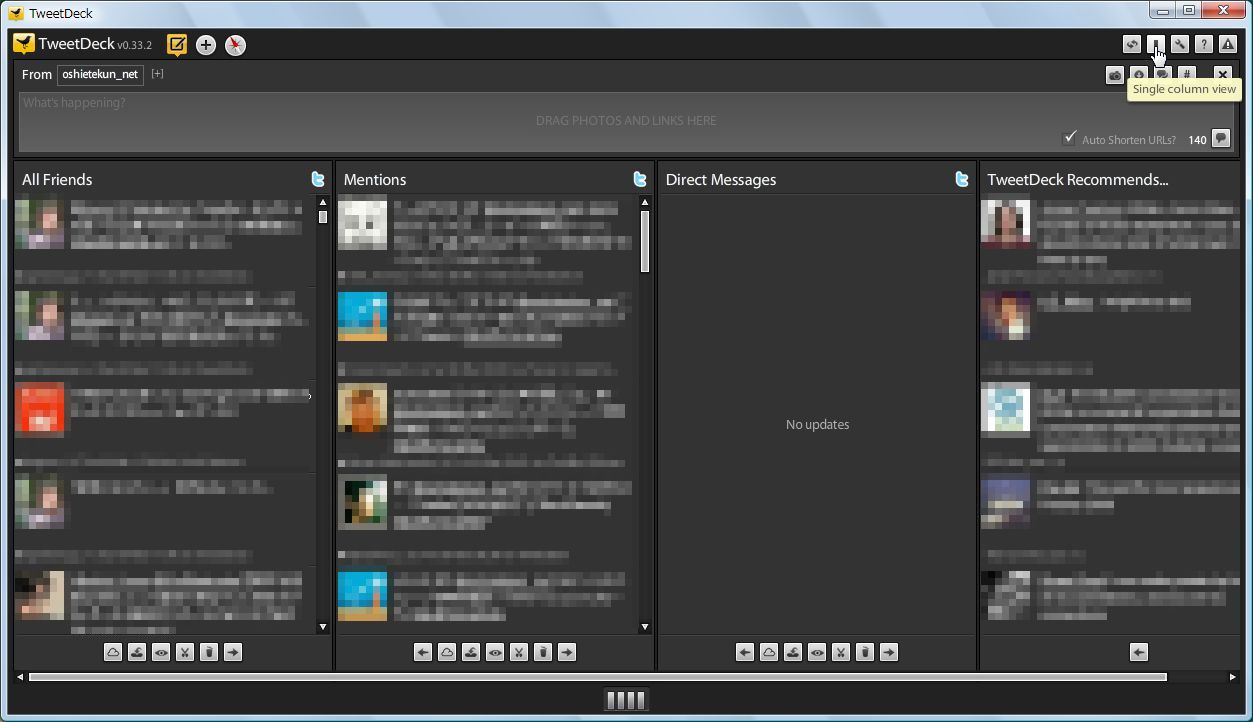Refresh all columns with the arrows icon
The width and height of the screenshot is (1253, 722).
coord(1132,45)
